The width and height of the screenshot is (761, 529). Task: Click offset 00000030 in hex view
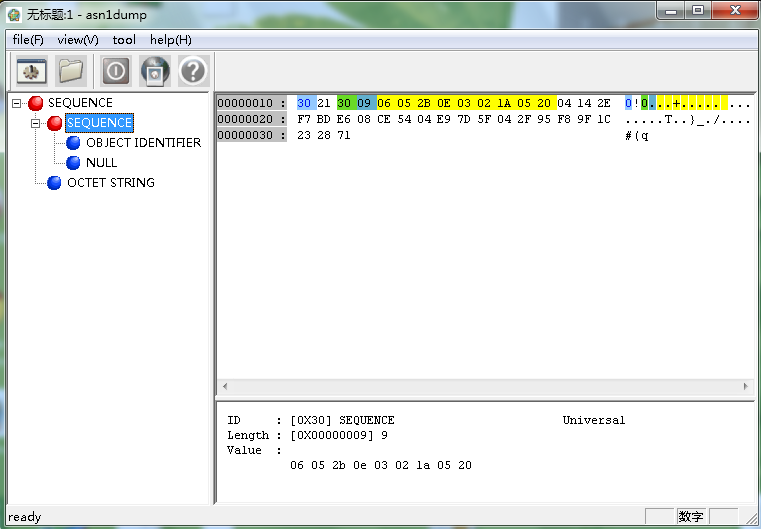245,135
